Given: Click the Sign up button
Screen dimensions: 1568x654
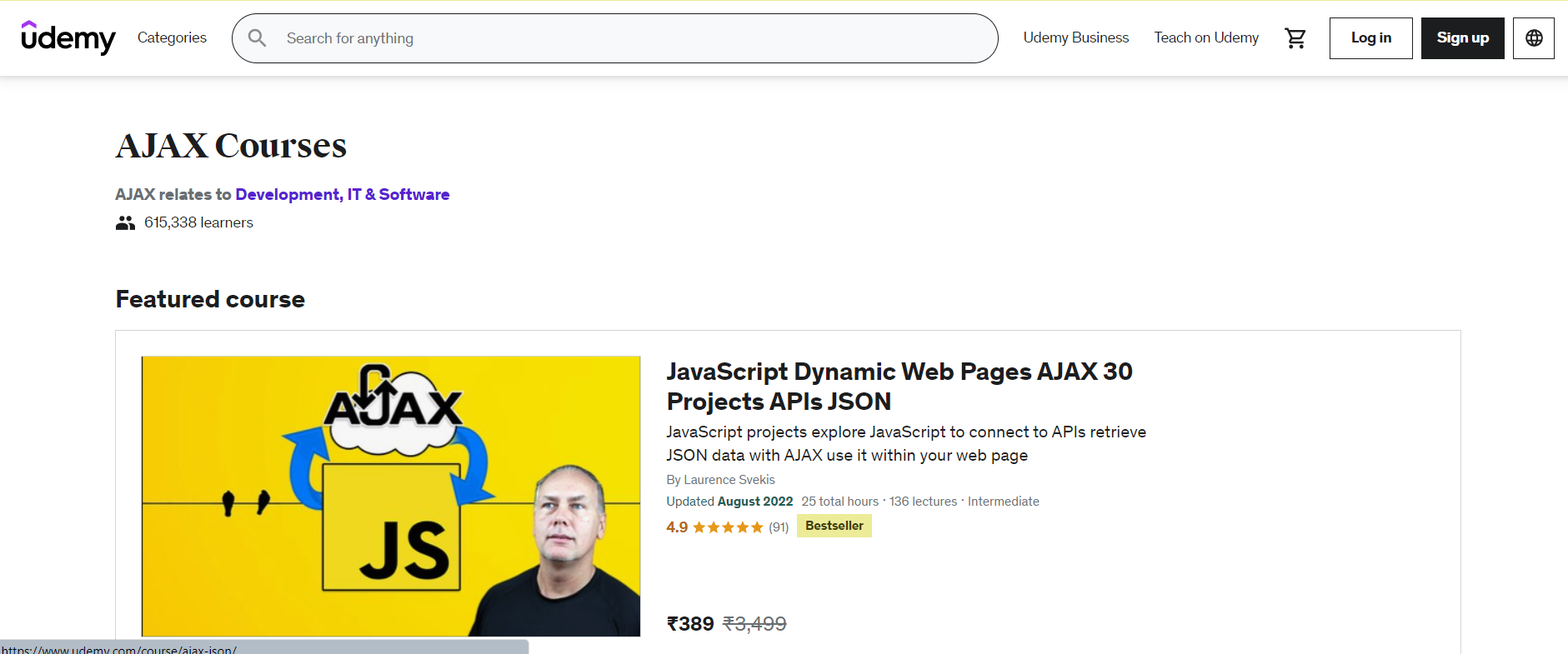Looking at the screenshot, I should [x=1462, y=38].
